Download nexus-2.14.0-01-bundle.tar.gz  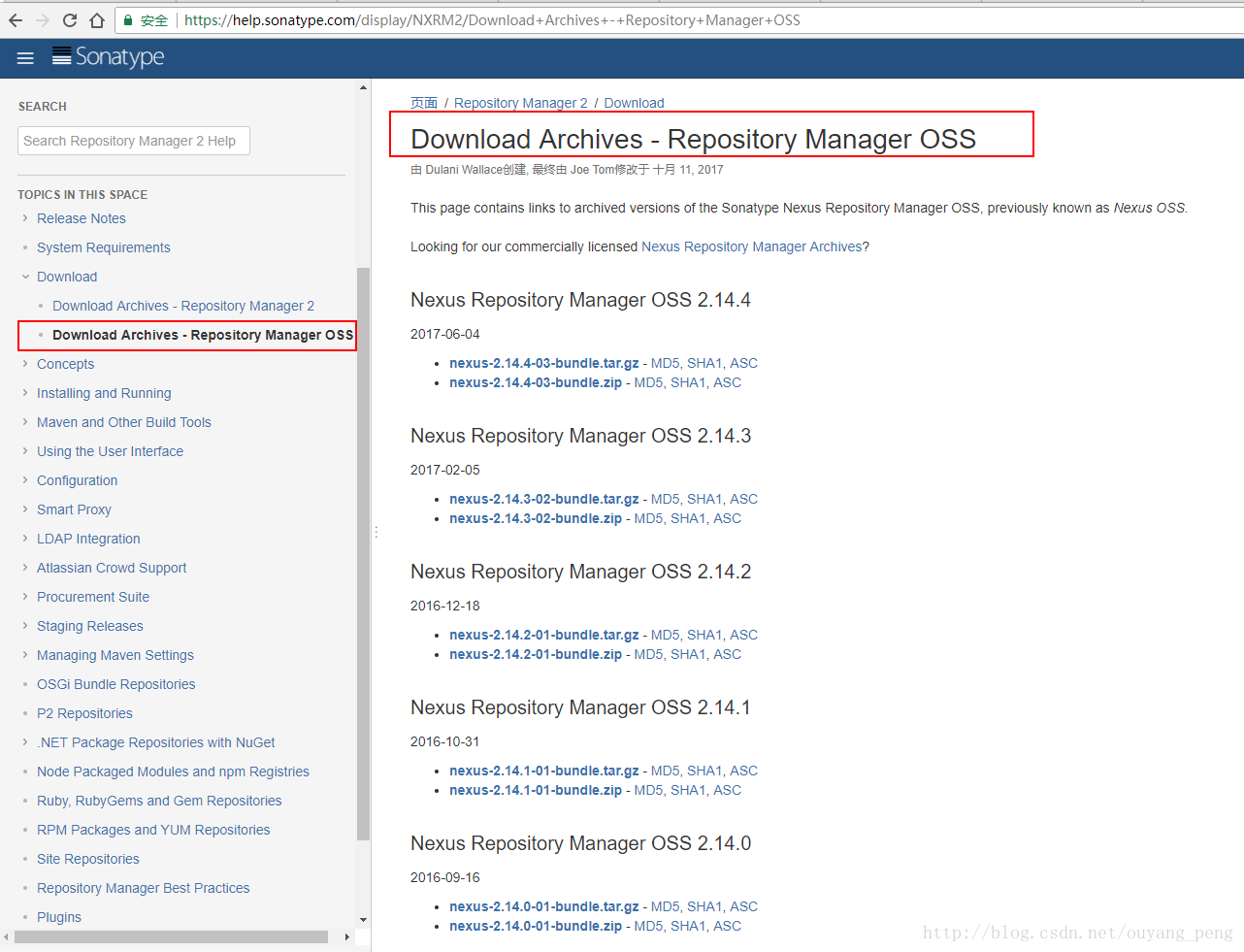coord(544,906)
